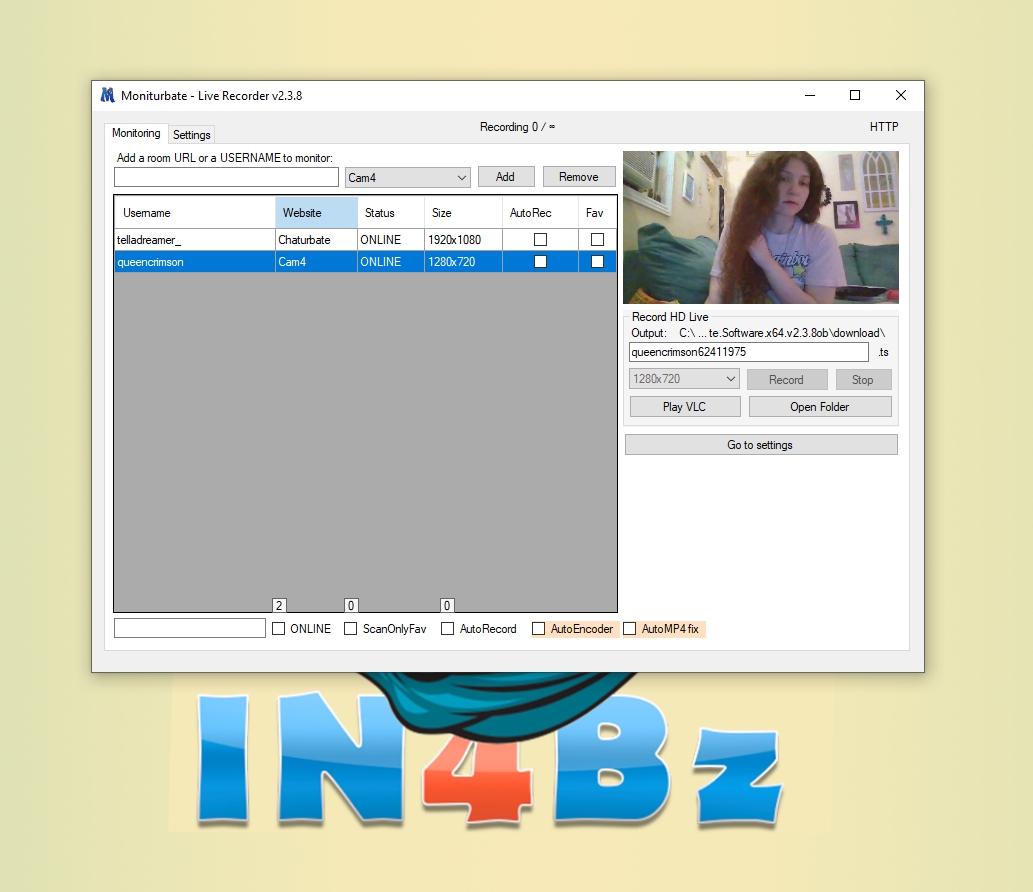Click ONLINE status cell for queencrimson

pyautogui.click(x=391, y=262)
